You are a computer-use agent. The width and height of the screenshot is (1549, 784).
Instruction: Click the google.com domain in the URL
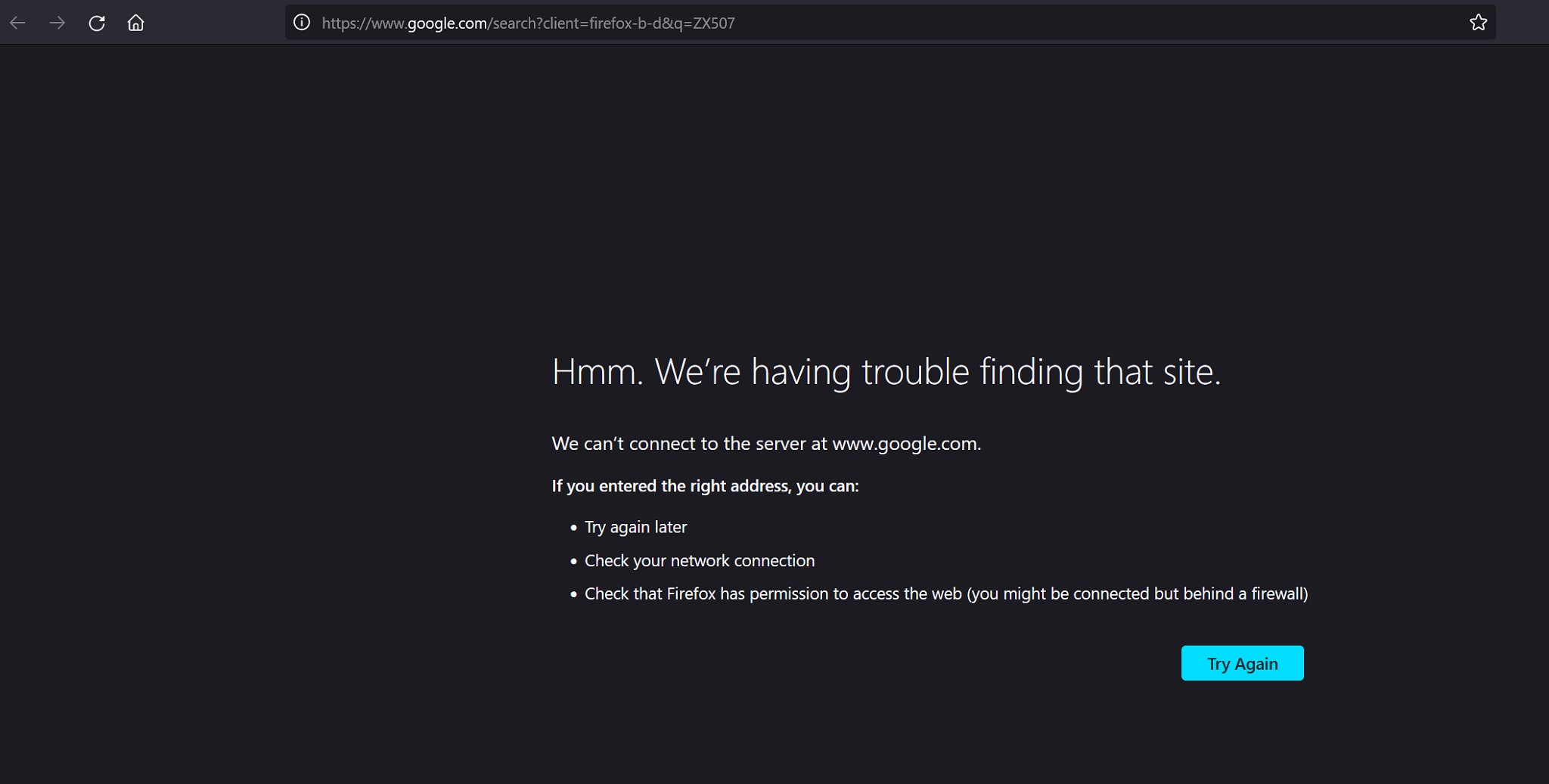(447, 23)
